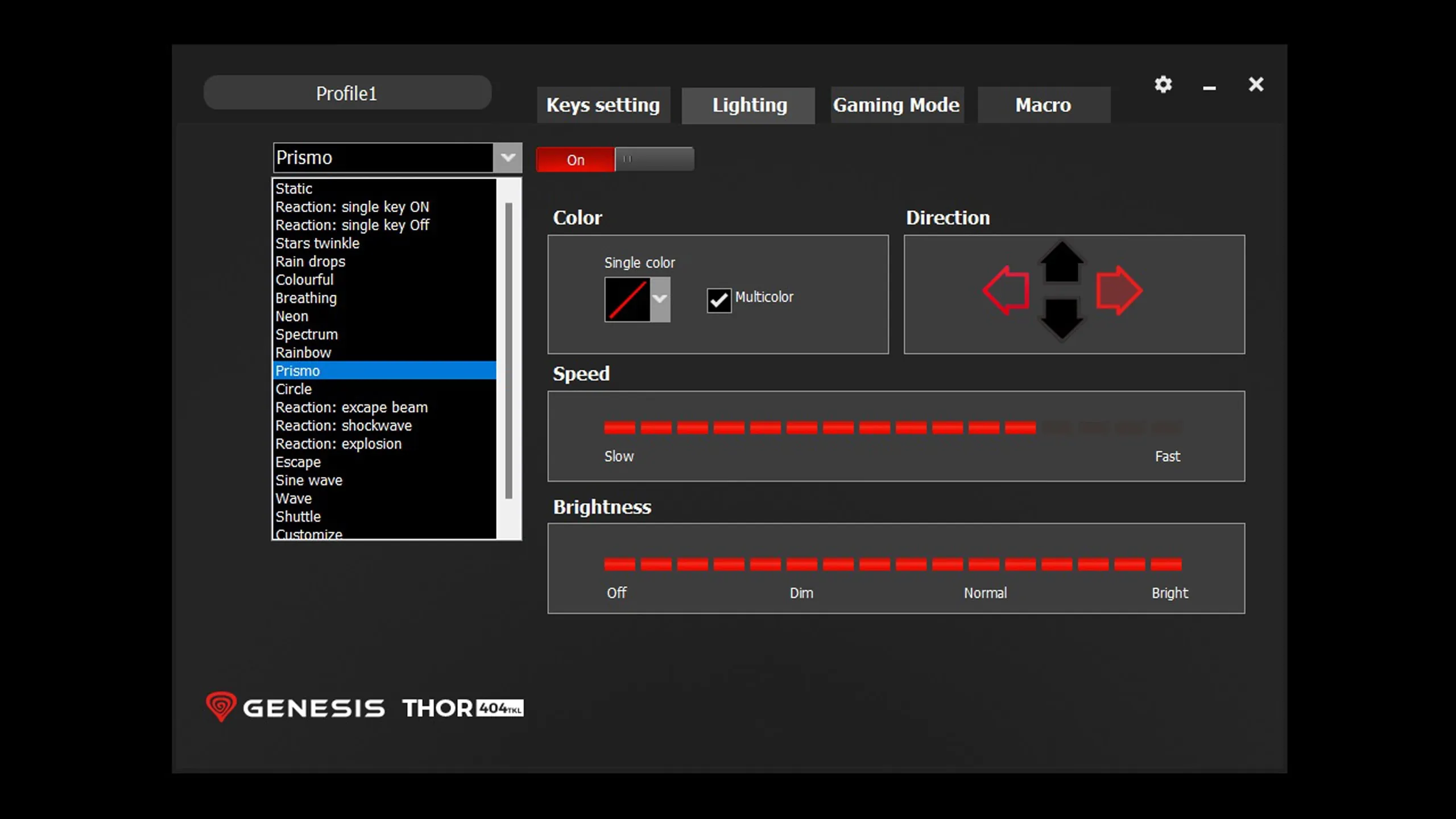Switch lighting to the Off side
1456x819 pixels.
(x=654, y=159)
